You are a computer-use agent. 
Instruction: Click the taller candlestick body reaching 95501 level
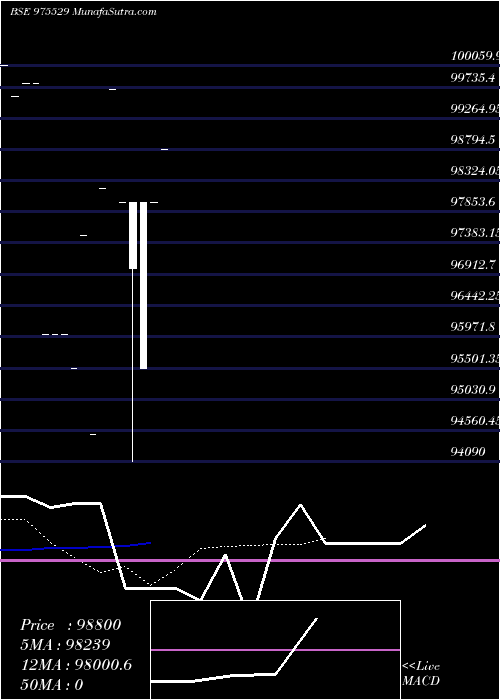(143, 285)
